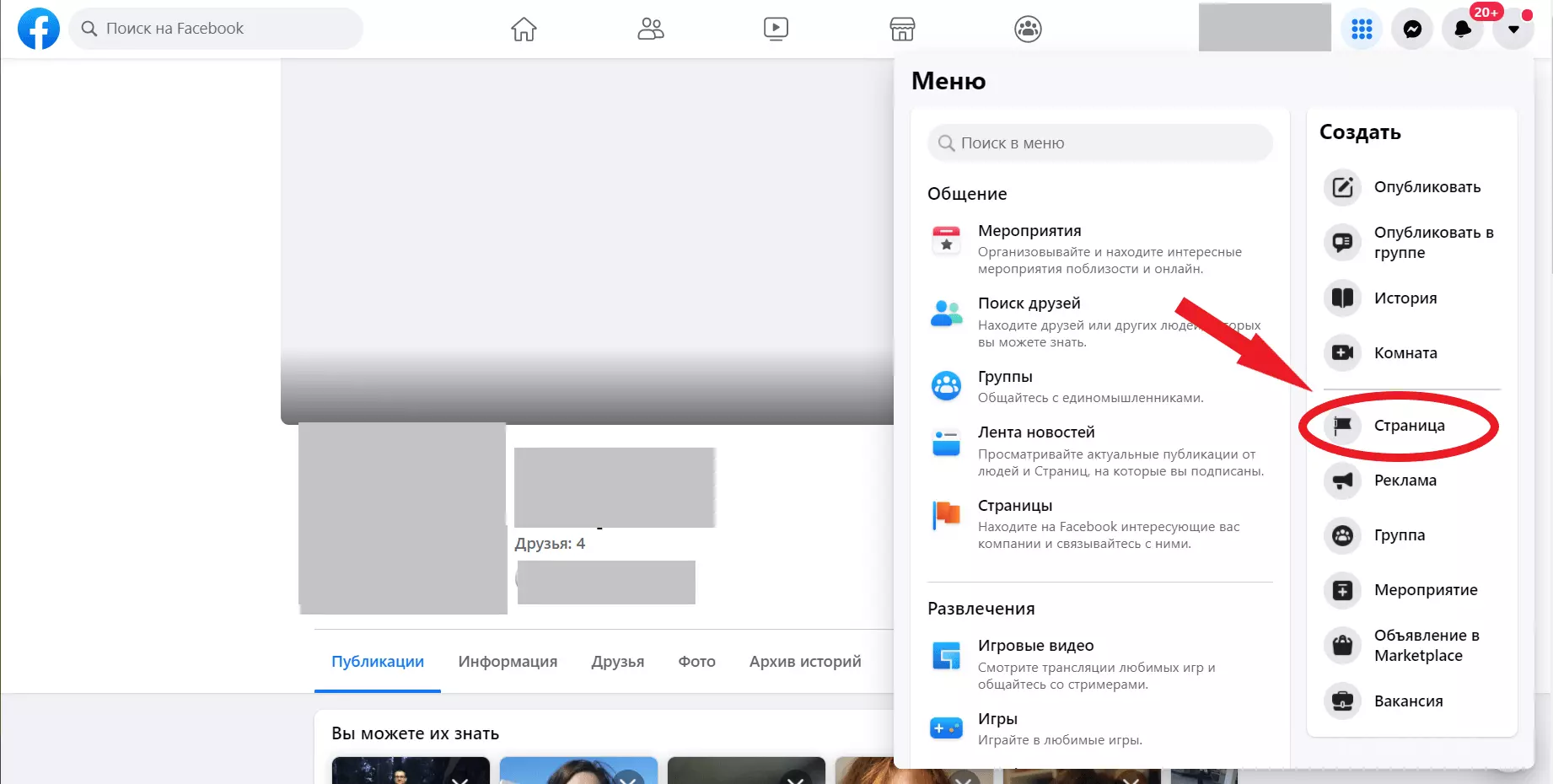This screenshot has height=784, width=1553.
Task: Open the notifications bell icon
Action: [x=1463, y=29]
